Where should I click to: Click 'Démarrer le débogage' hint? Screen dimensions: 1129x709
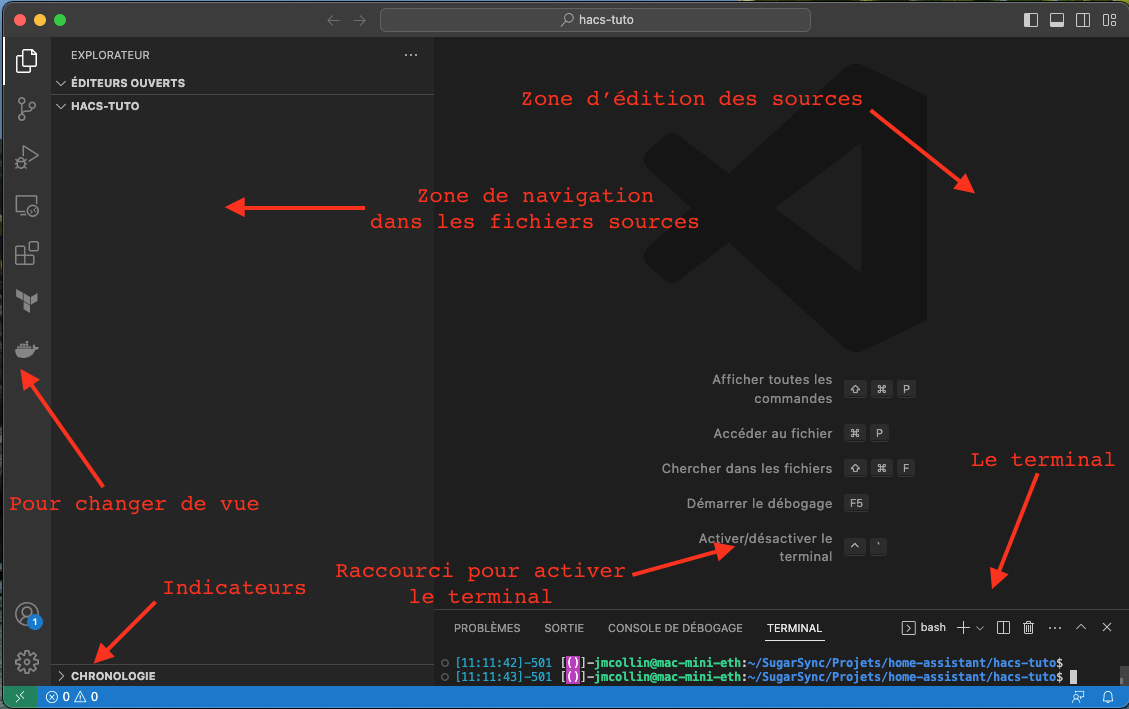point(759,504)
